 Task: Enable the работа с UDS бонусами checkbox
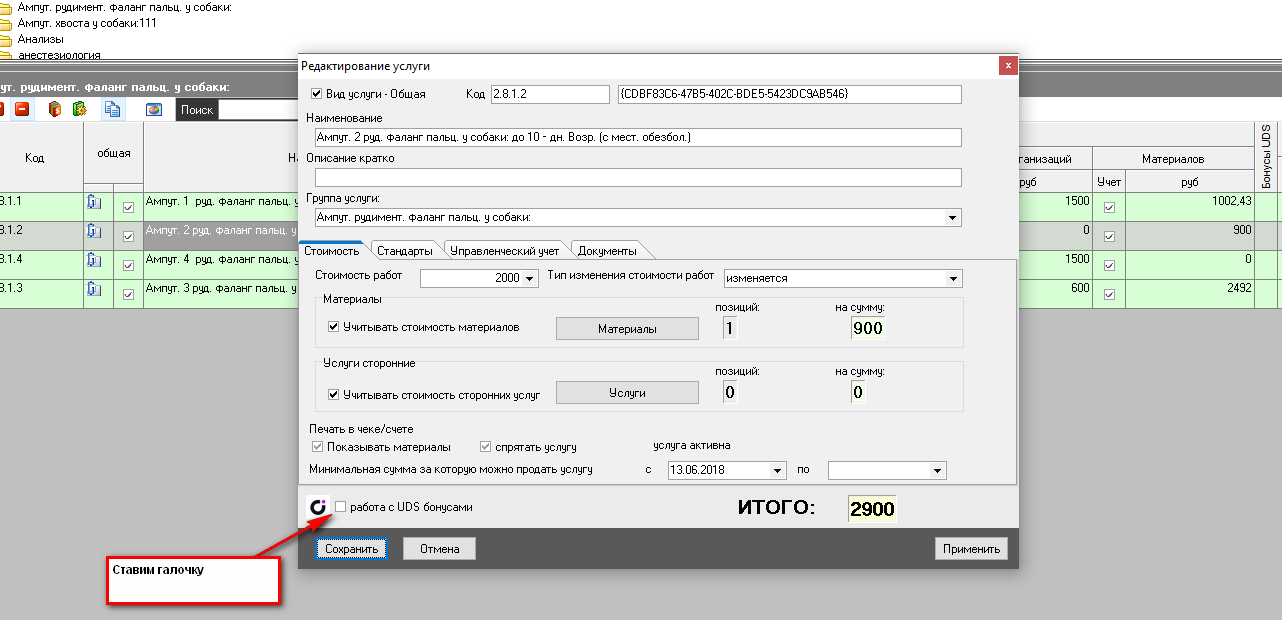coord(341,507)
